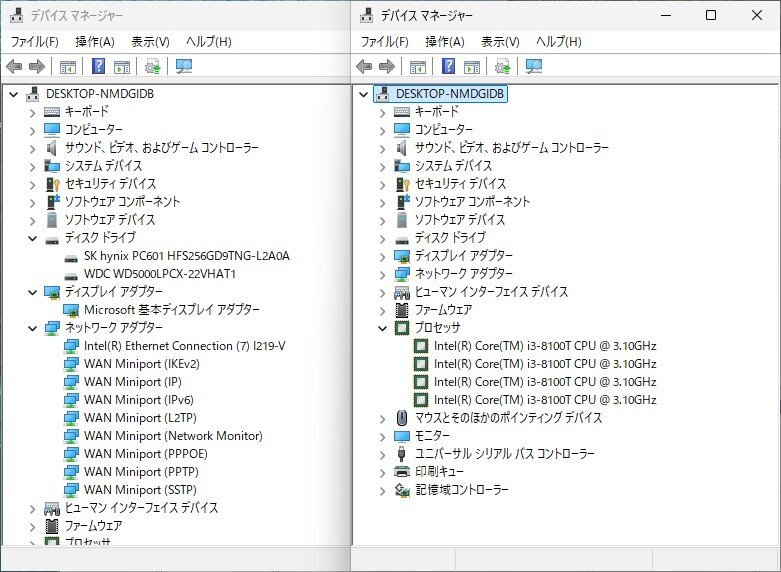Image resolution: width=781 pixels, height=572 pixels.
Task: Click Help icon in right window toolbar
Action: tap(449, 66)
